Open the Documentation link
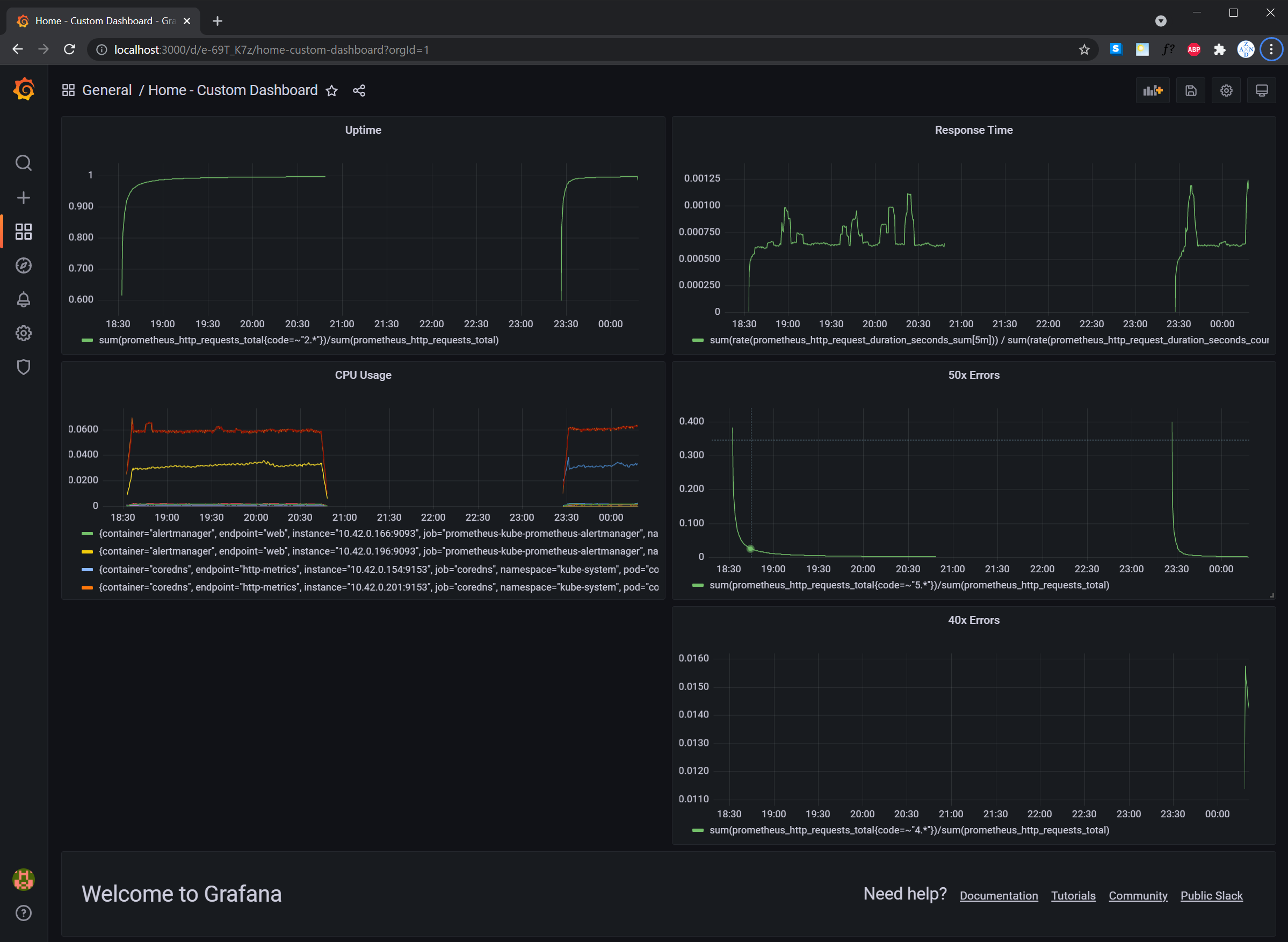This screenshot has width=1288, height=942. pyautogui.click(x=998, y=895)
